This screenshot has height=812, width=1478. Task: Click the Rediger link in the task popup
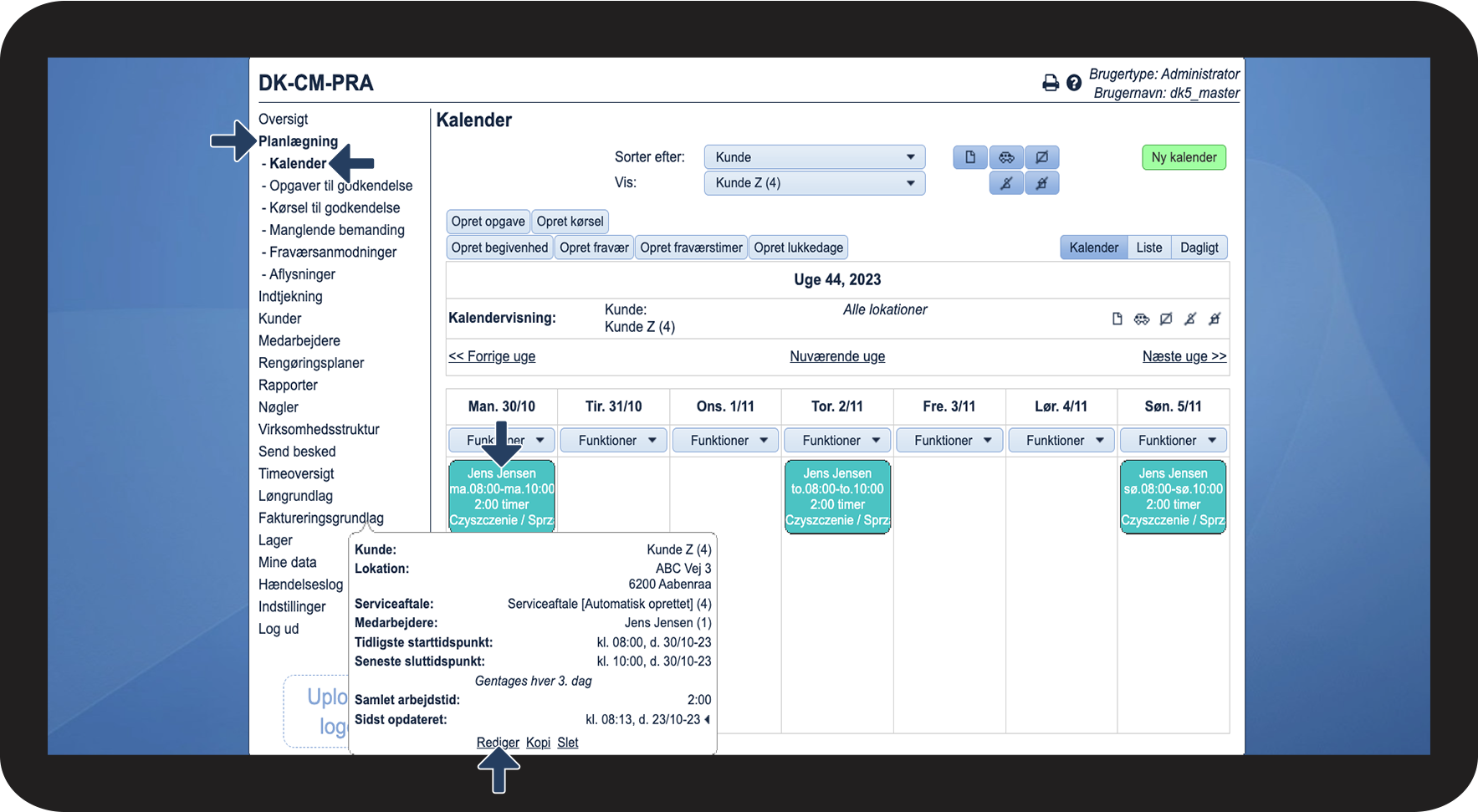click(498, 743)
